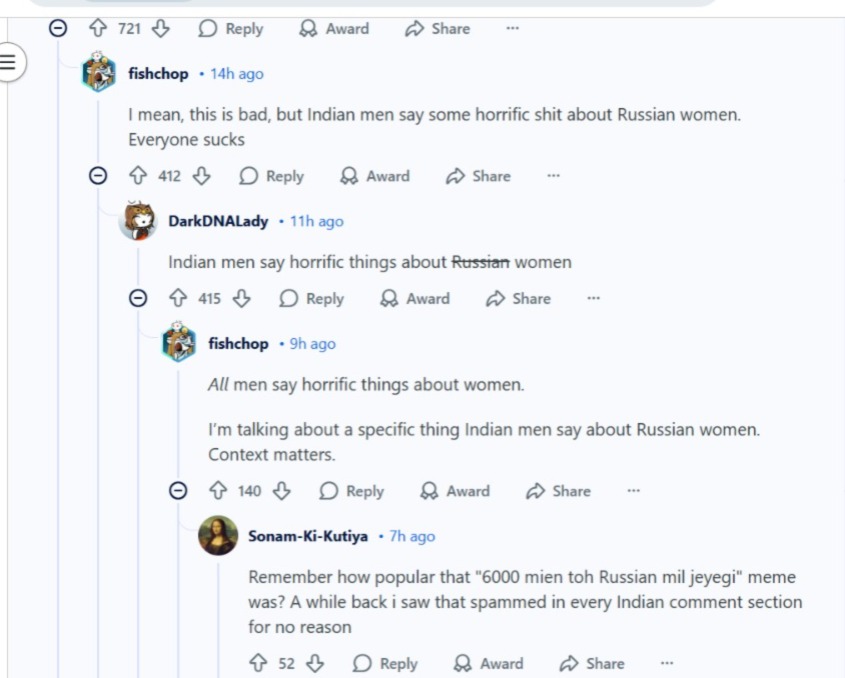Screen dimensions: 845x678
Task: Collapse fishchop's comment thread with 412 votes
Action: pyautogui.click(x=98, y=176)
